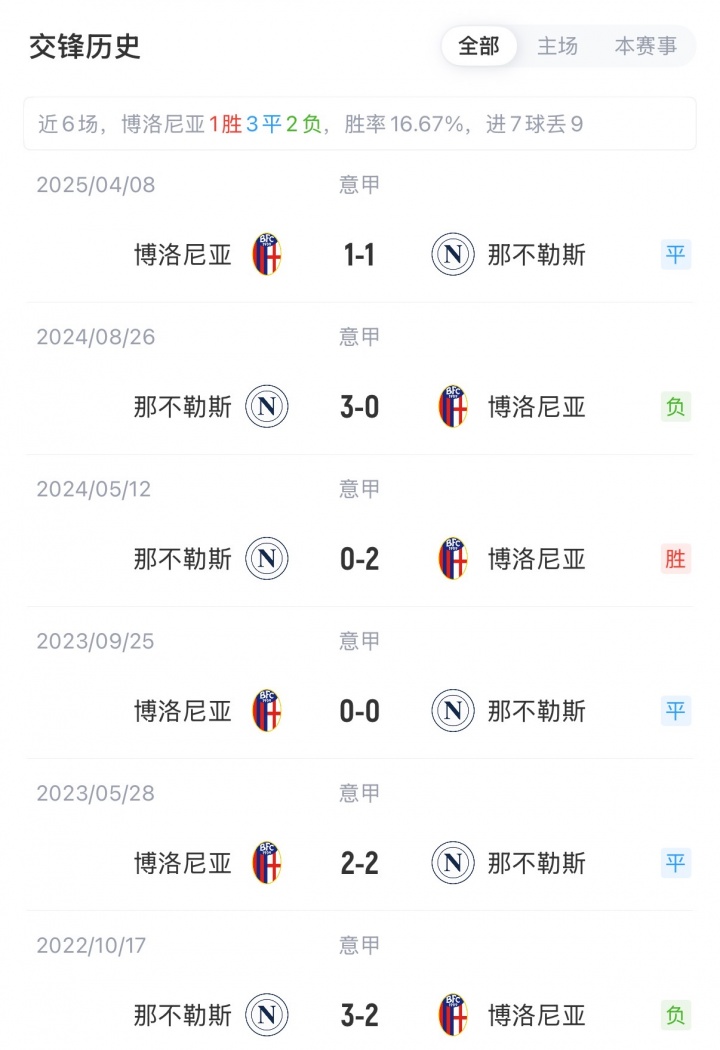Click the 0-2 score on 2024/05/12
Image resolution: width=720 pixels, height=1050 pixels.
(359, 559)
